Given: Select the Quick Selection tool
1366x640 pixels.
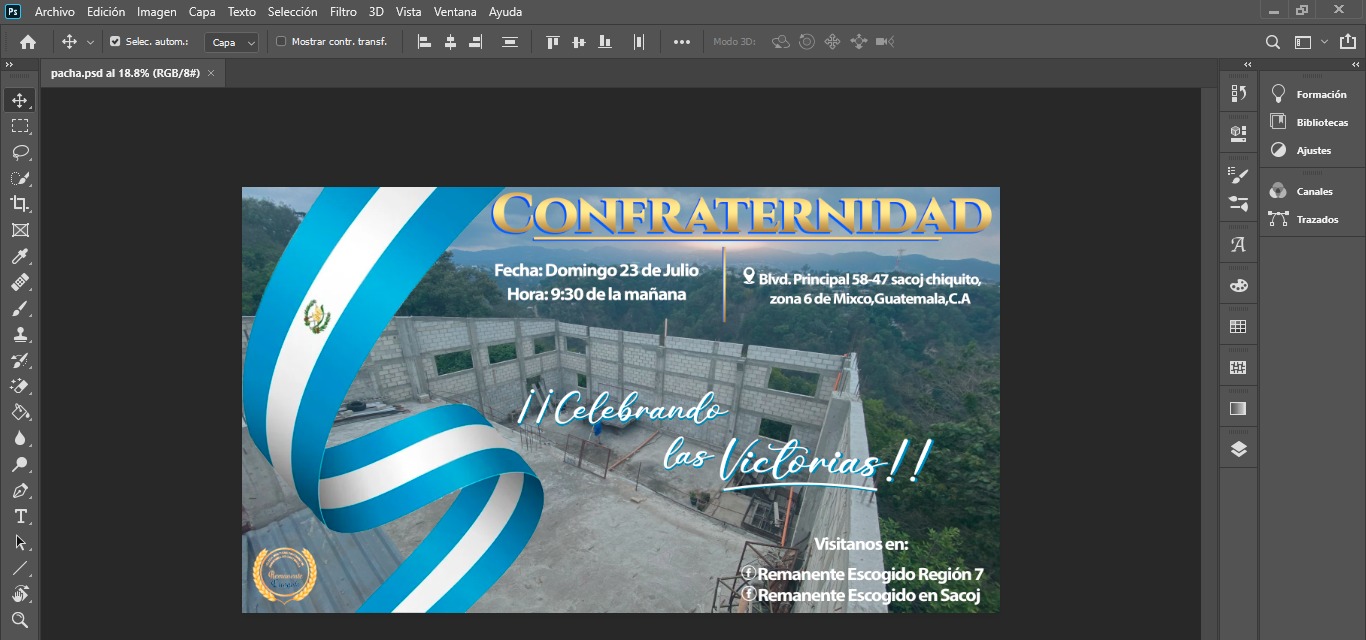Looking at the screenshot, I should pyautogui.click(x=20, y=178).
